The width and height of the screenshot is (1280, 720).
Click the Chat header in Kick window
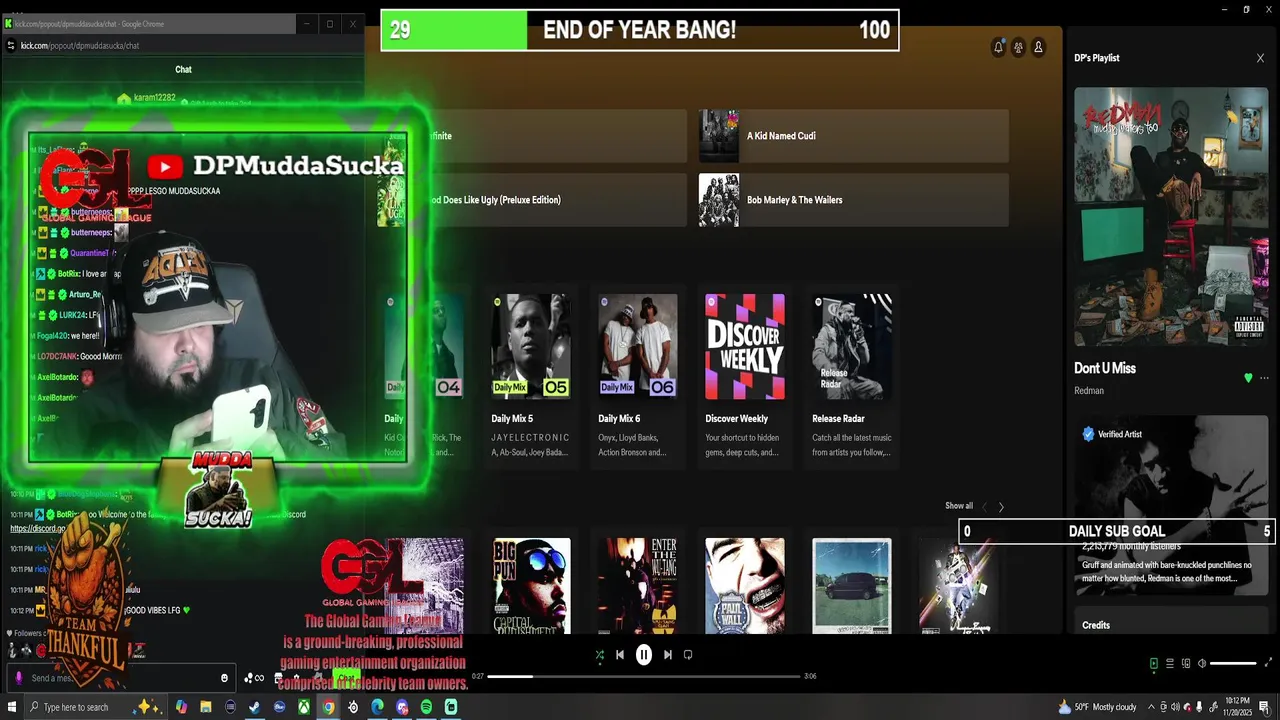pos(183,69)
